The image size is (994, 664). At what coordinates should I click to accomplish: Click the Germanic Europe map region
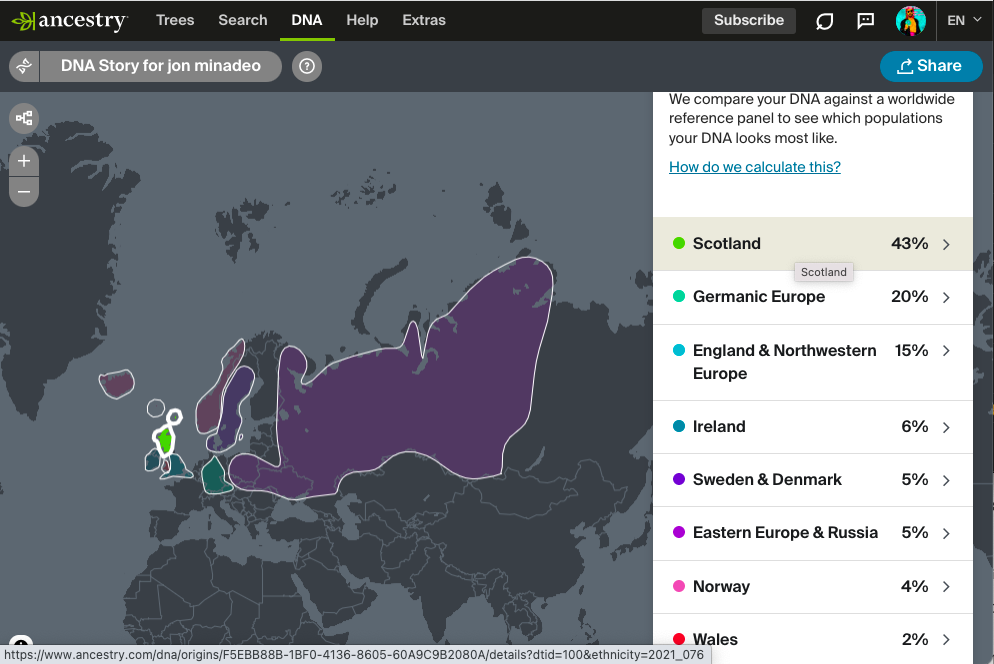click(x=216, y=477)
